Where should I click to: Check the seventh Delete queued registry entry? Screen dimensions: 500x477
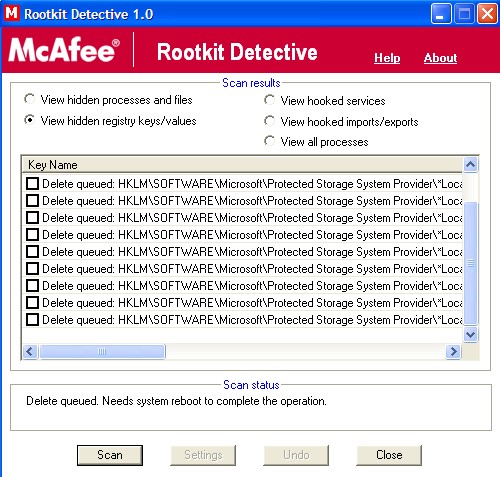[x=32, y=286]
